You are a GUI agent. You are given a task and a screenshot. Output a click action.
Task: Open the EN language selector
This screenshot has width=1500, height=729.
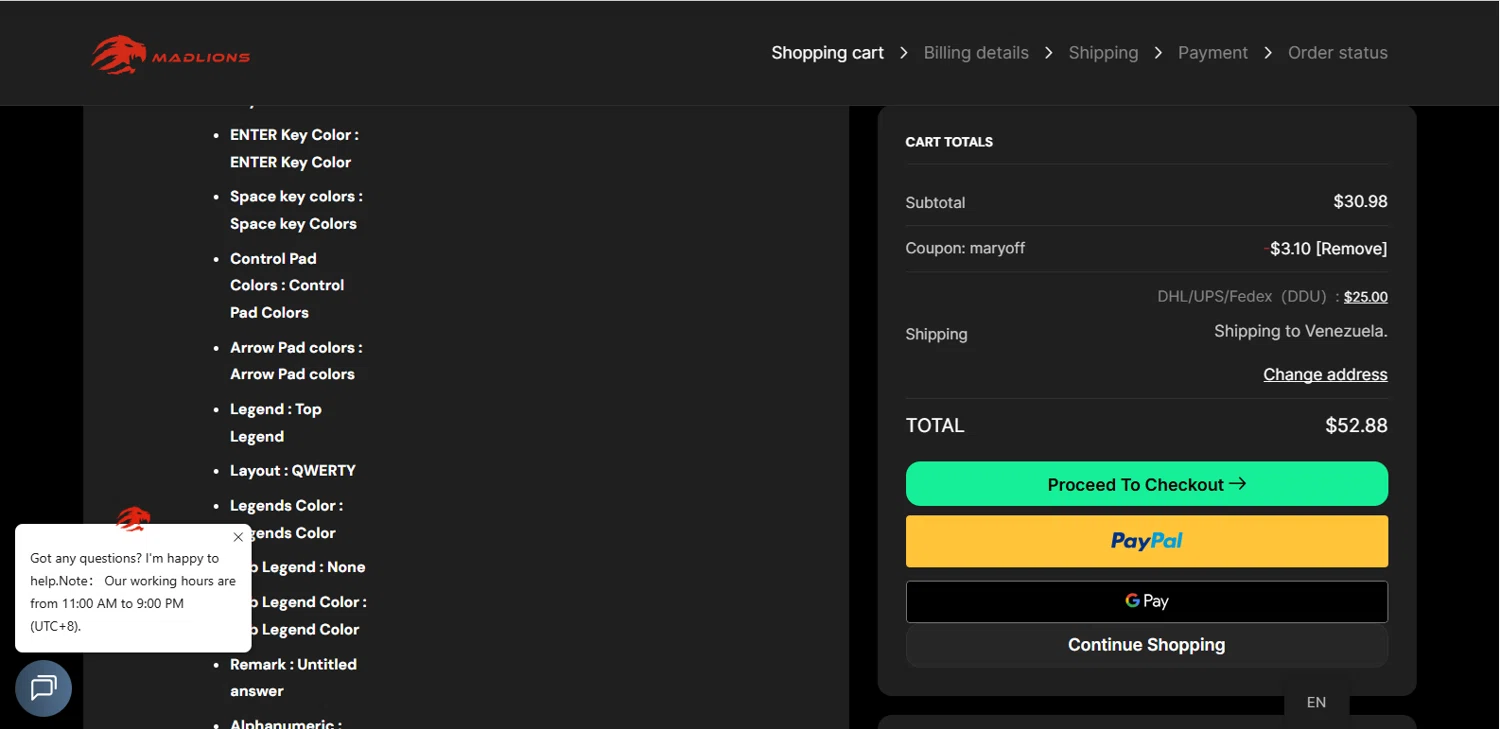coord(1316,702)
